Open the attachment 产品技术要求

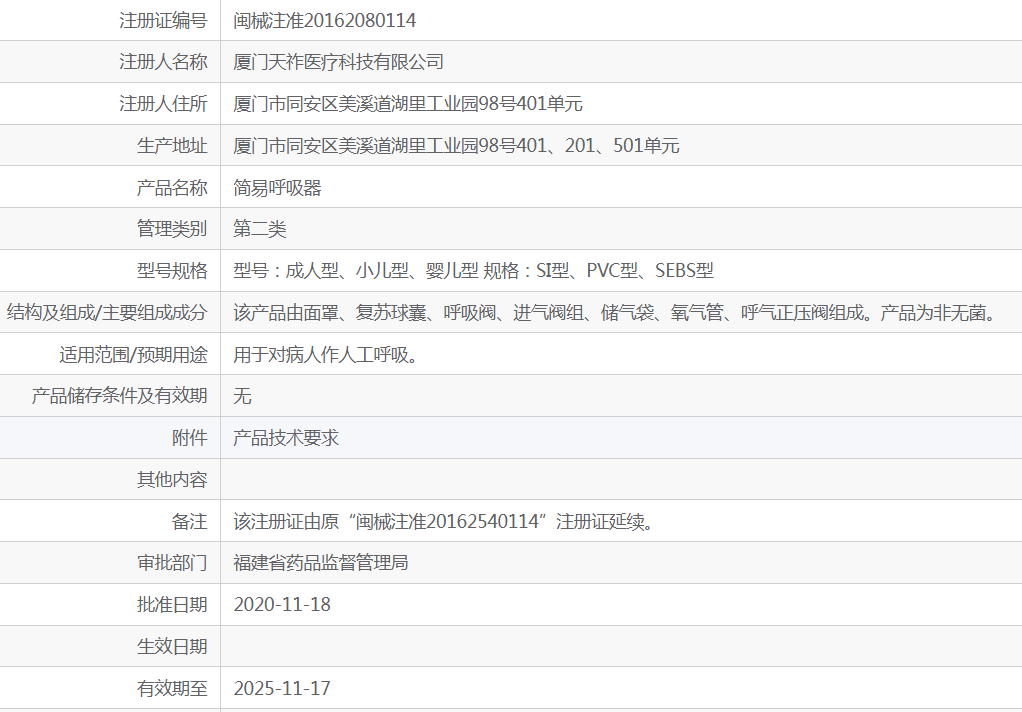tap(286, 438)
